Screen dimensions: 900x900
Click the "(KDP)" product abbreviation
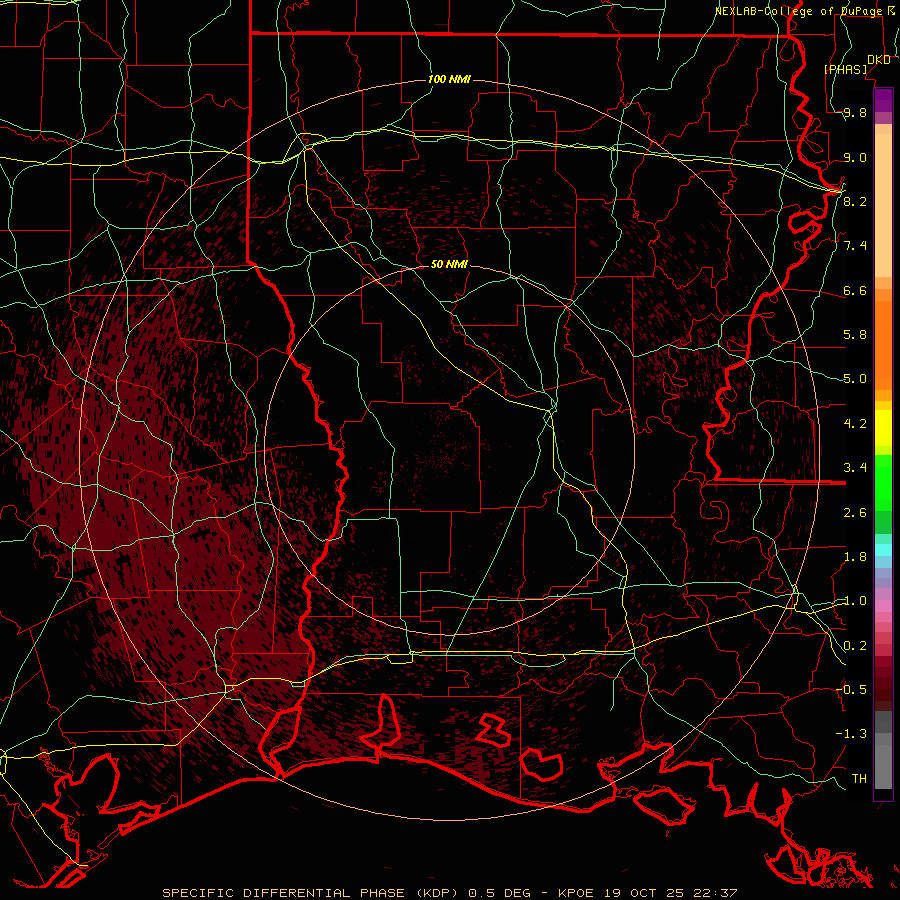[436, 893]
